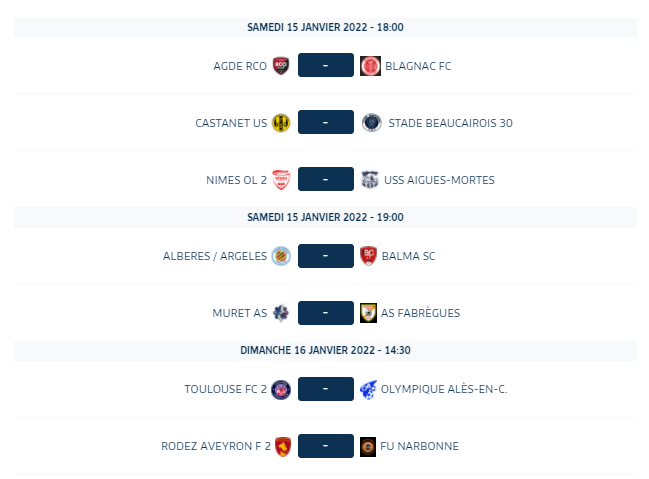Click the Toulouse FC 2 round crest
The height and width of the screenshot is (479, 649).
coord(281,389)
